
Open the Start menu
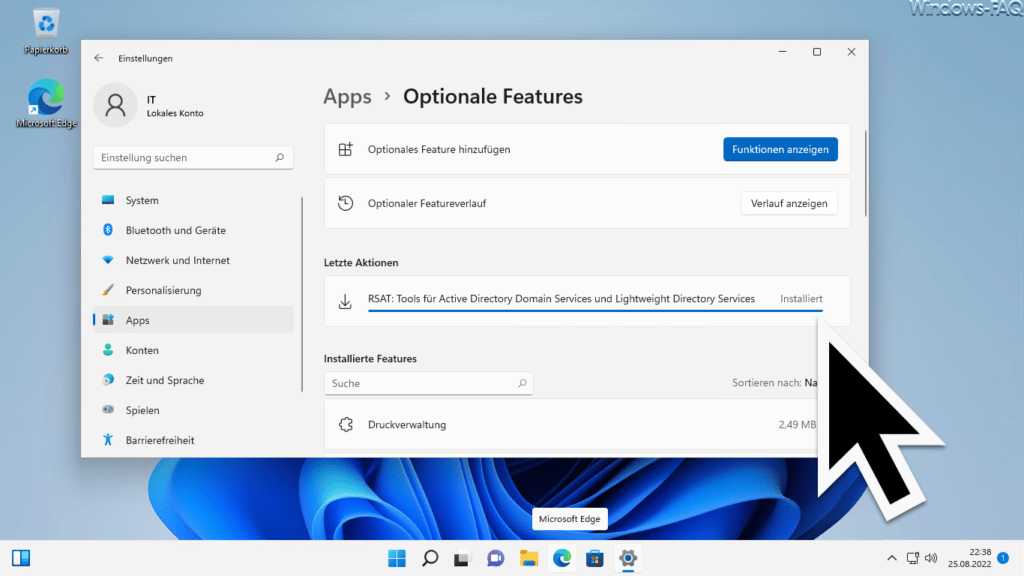coord(396,558)
